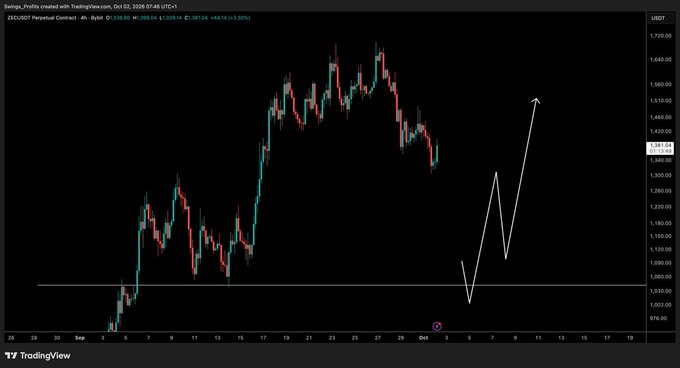Click the 1,030.00 price axis label
680x368 pixels.
point(660,291)
